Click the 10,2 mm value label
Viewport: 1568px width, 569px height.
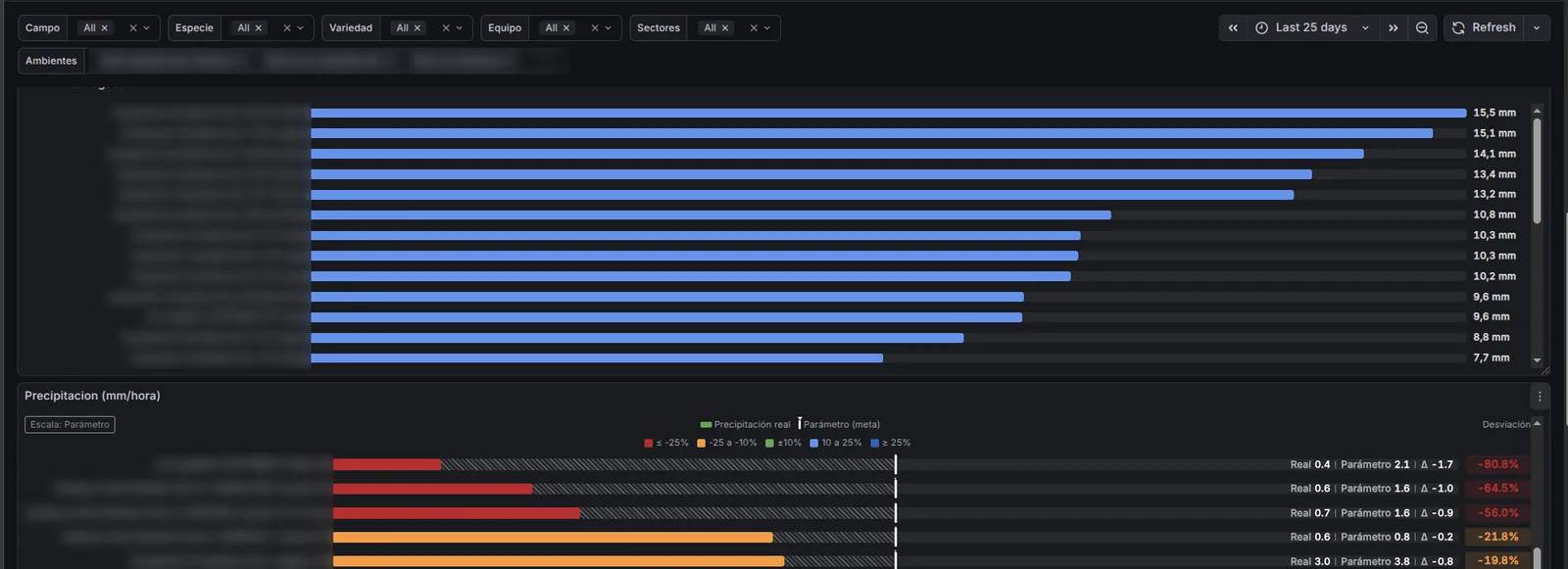(1494, 276)
